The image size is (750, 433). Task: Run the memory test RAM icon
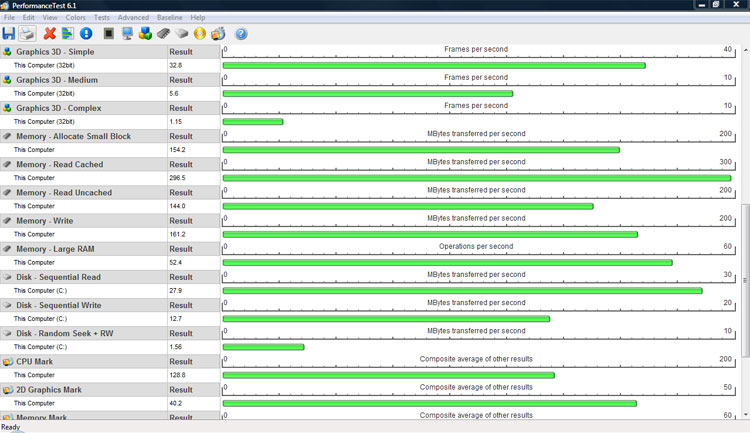click(164, 33)
